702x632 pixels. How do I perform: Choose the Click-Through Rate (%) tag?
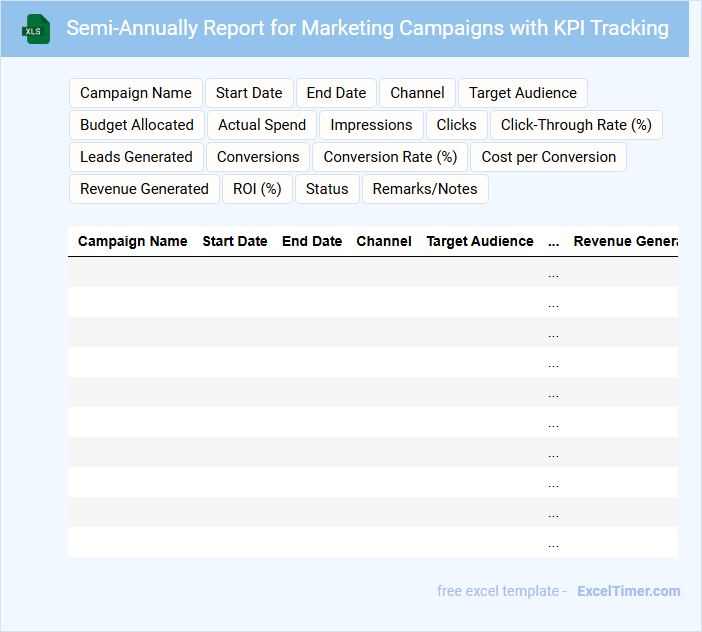[x=576, y=125]
